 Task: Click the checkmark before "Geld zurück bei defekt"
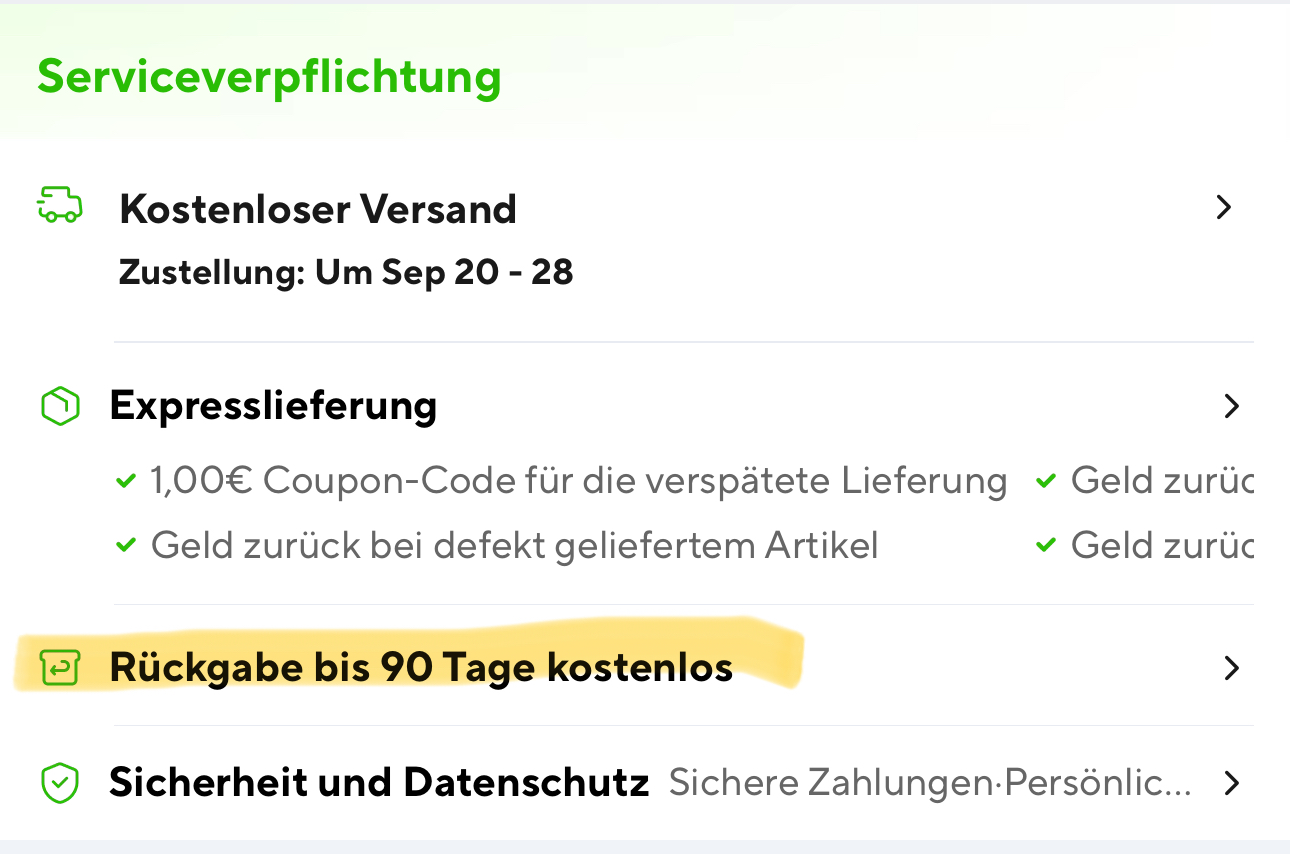click(x=125, y=546)
